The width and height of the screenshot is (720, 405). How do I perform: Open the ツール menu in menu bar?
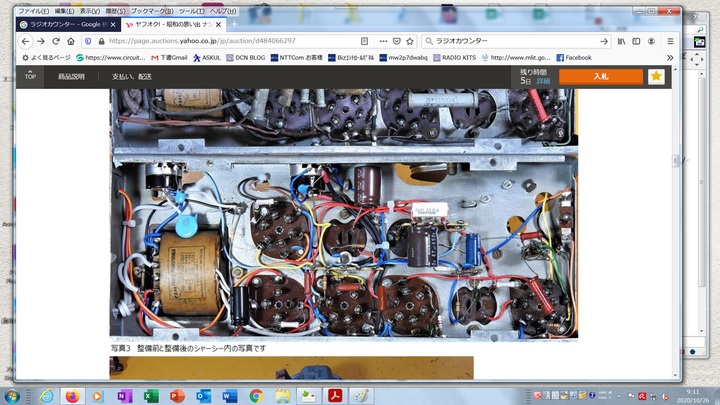pos(191,10)
